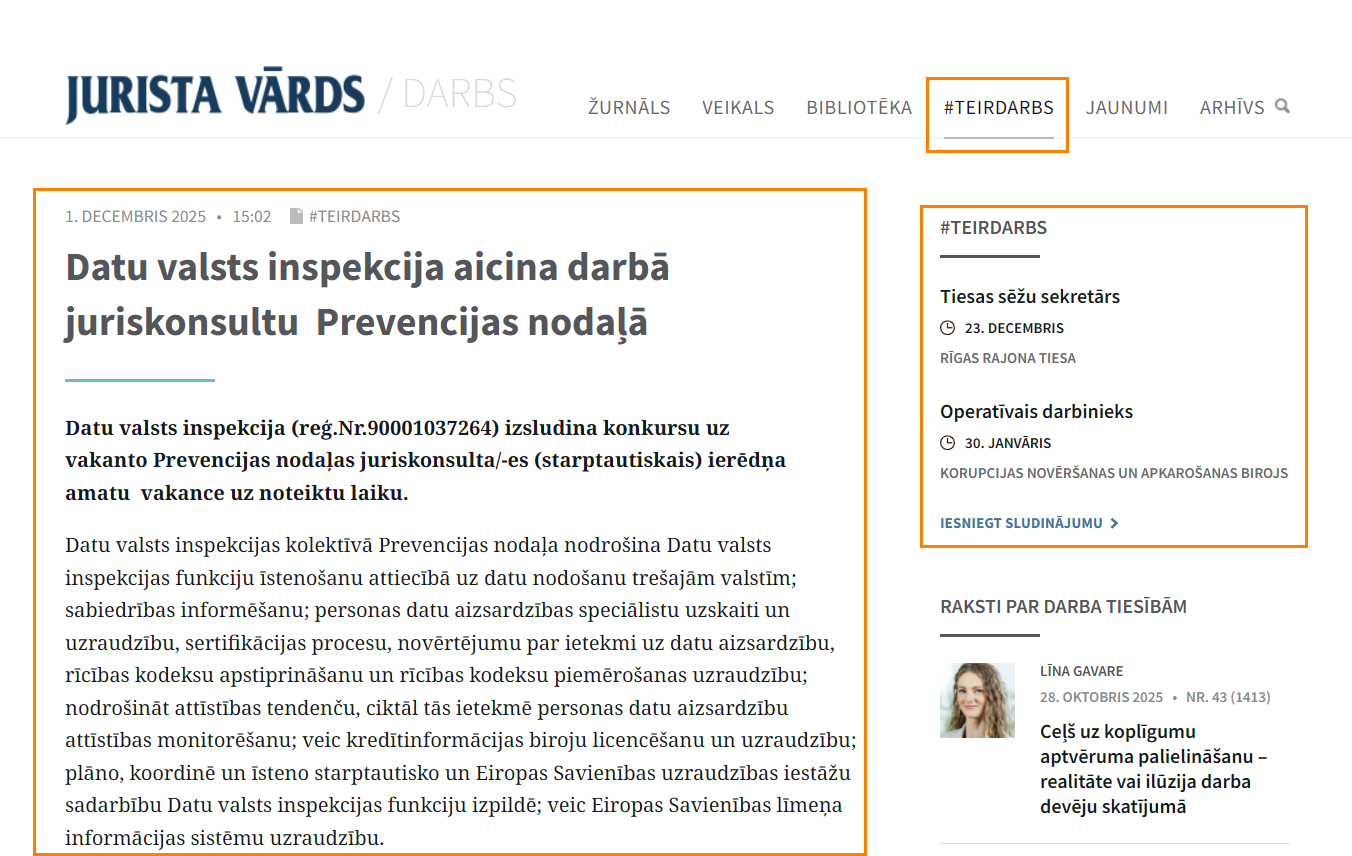Click the sidebar #TEIRDARBS heading
The image size is (1352, 856).
pos(993,228)
